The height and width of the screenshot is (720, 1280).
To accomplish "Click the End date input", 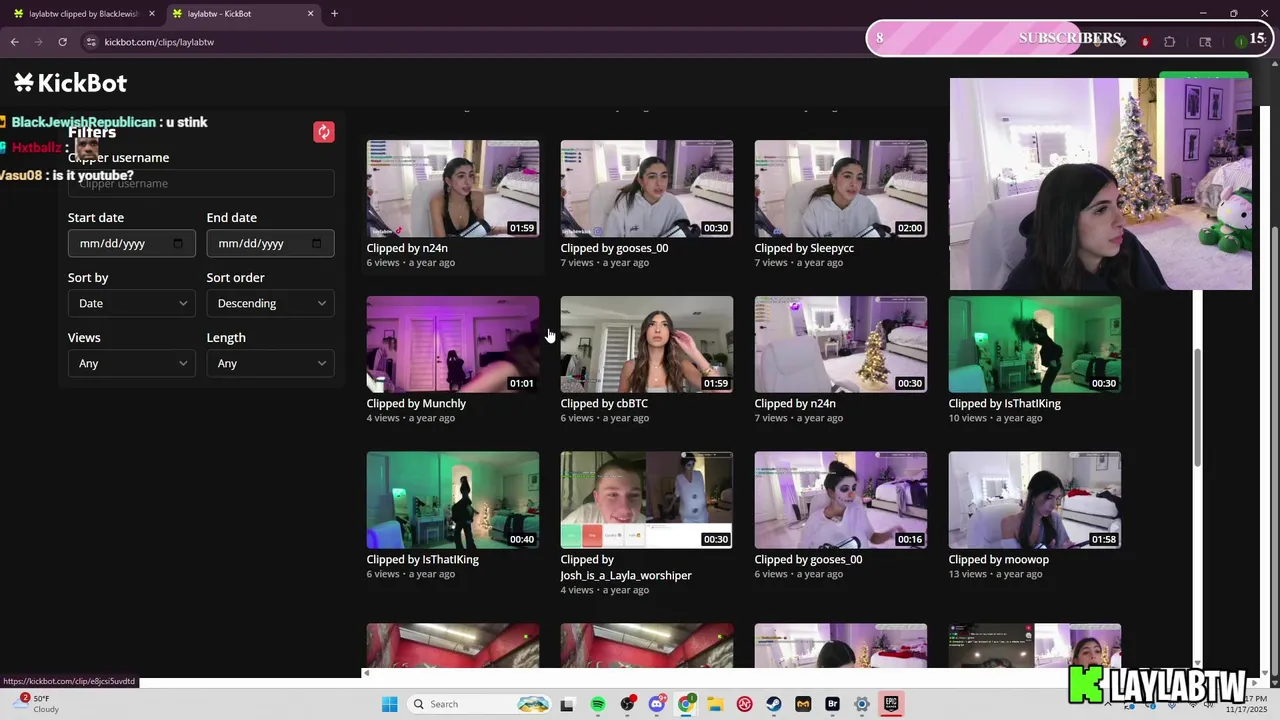I will pyautogui.click(x=270, y=243).
